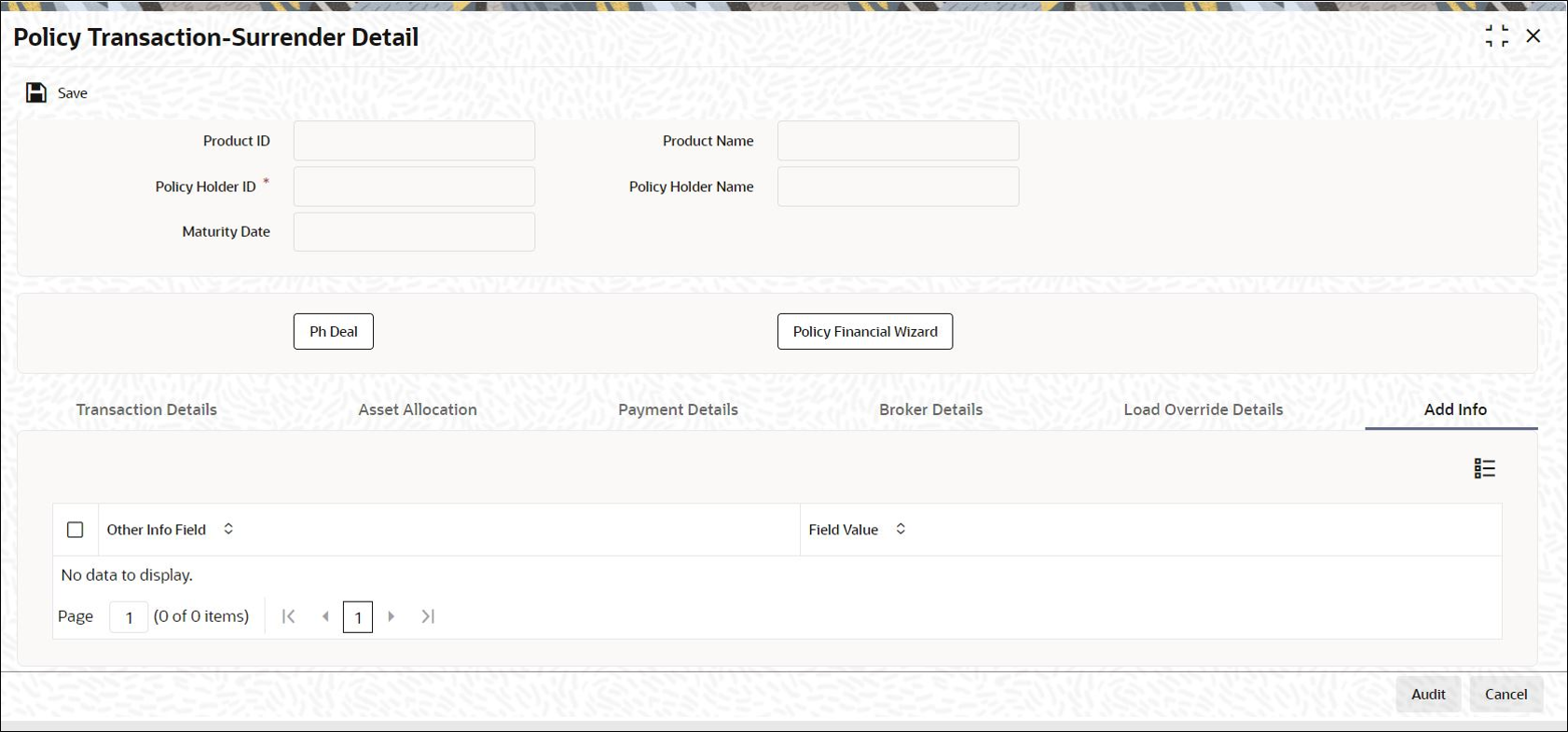Screen dimensions: 1568x732
Task: Open the single record view icon
Action: point(1484,468)
